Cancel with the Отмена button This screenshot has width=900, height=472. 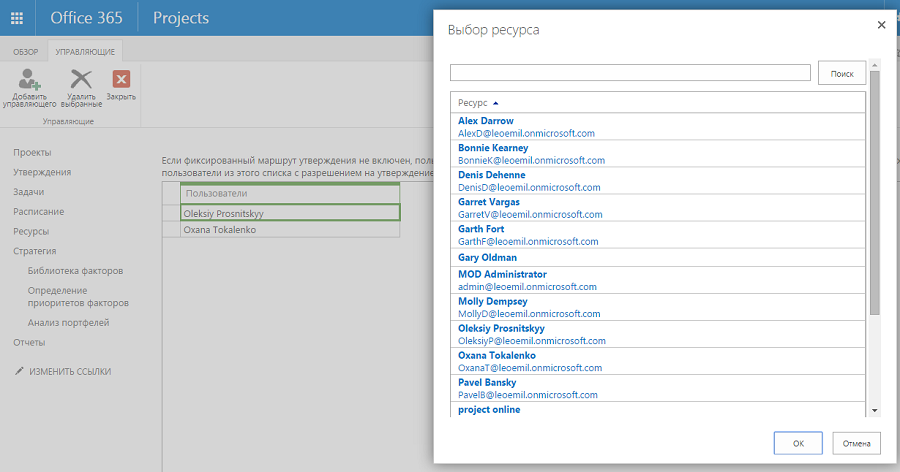(x=856, y=443)
